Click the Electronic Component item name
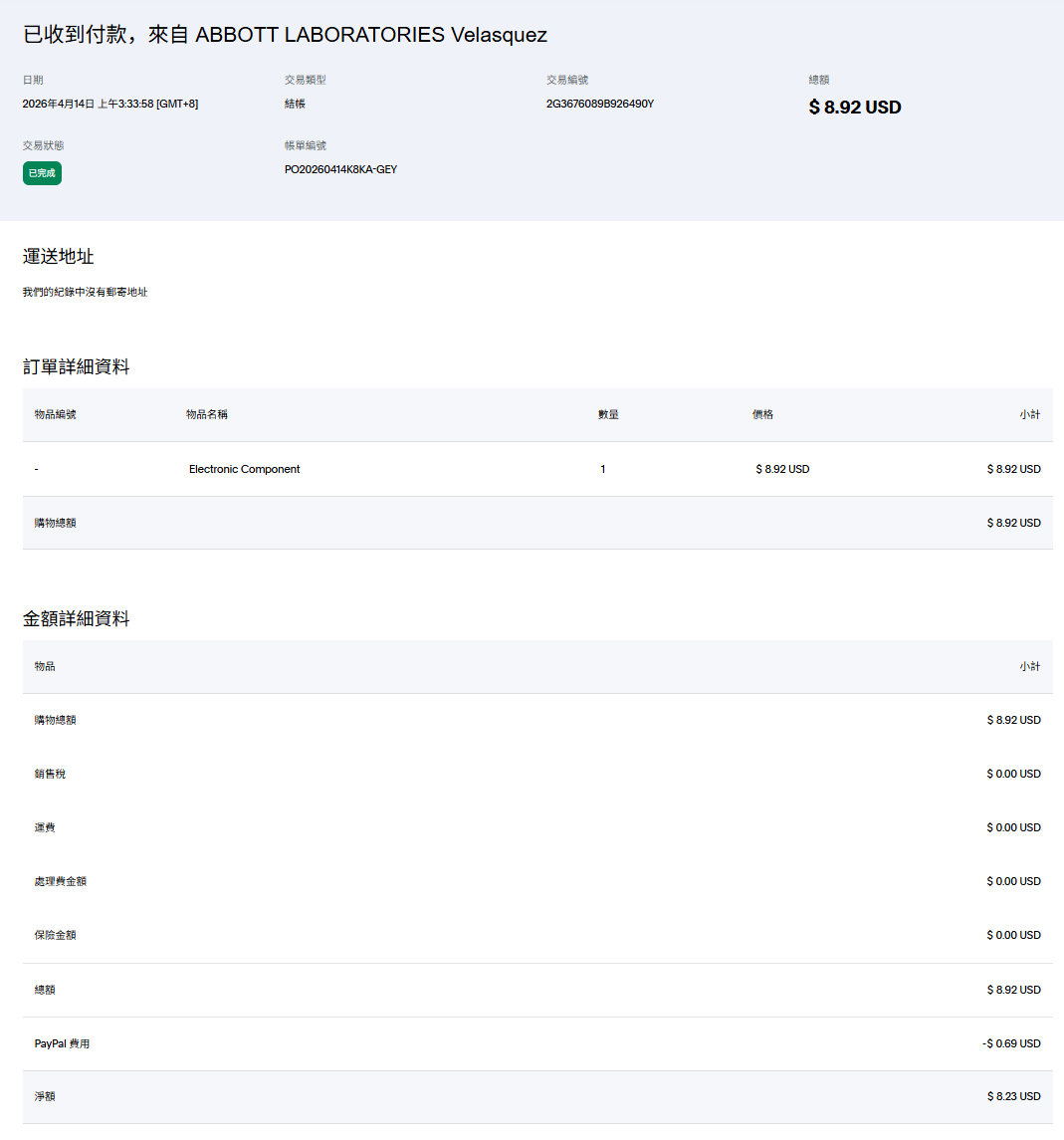Screen dimensions: 1064x1140 (x=244, y=469)
